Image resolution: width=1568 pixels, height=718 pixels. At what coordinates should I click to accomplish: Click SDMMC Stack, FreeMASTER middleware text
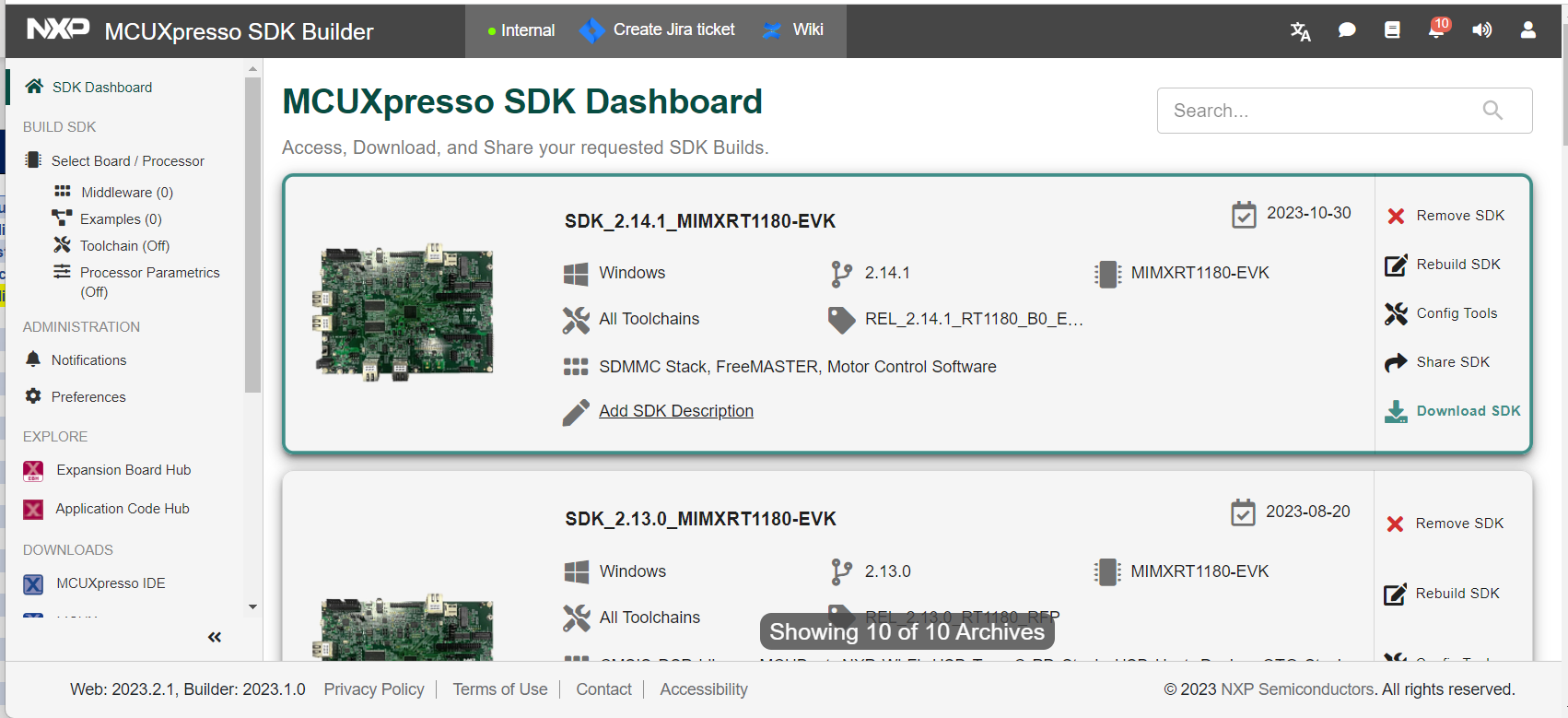(x=798, y=367)
